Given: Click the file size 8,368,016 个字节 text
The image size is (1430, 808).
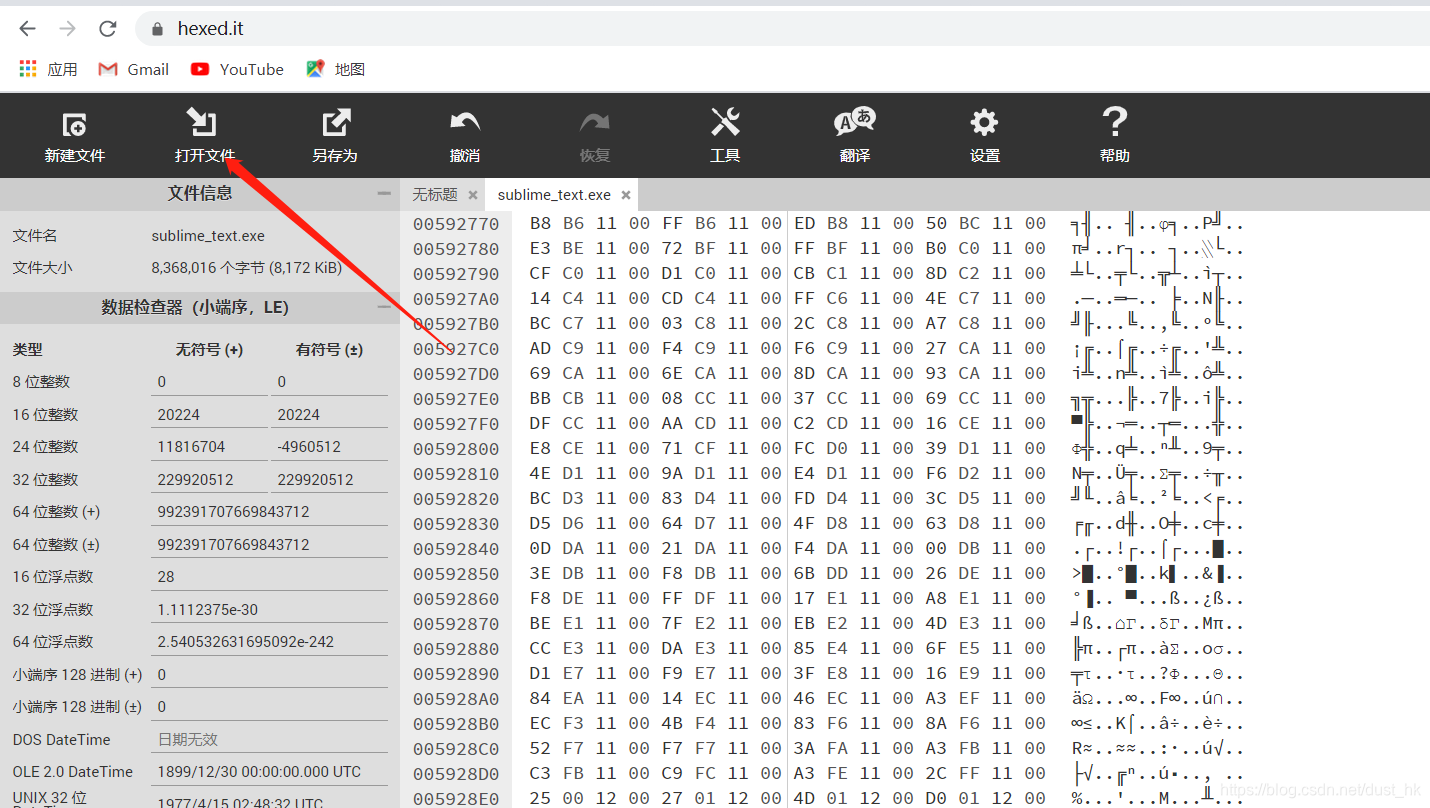Looking at the screenshot, I should (246, 268).
